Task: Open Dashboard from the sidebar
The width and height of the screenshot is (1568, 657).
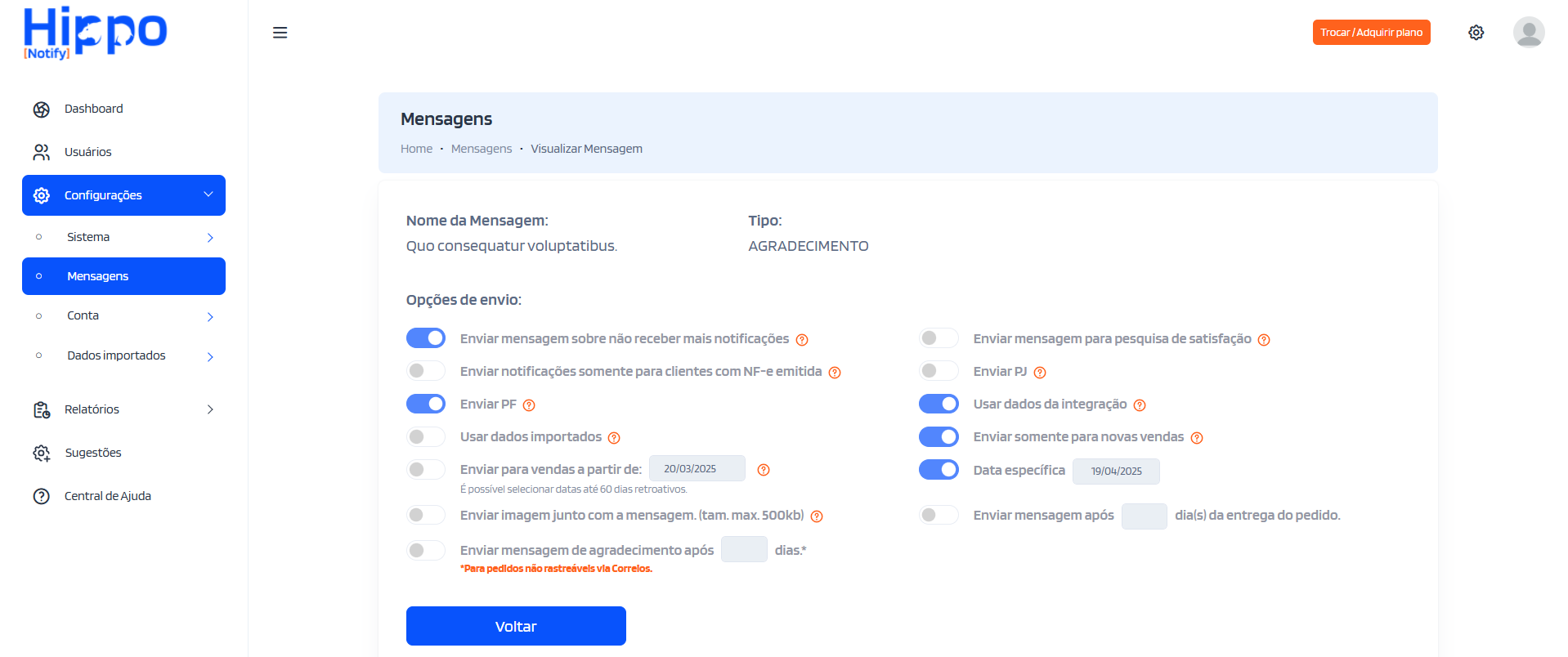Action: tap(93, 109)
